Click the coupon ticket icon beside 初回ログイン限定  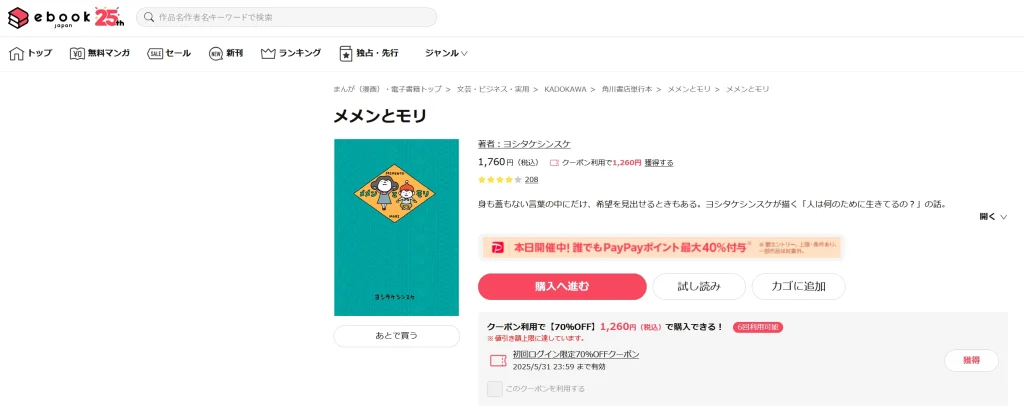point(498,360)
